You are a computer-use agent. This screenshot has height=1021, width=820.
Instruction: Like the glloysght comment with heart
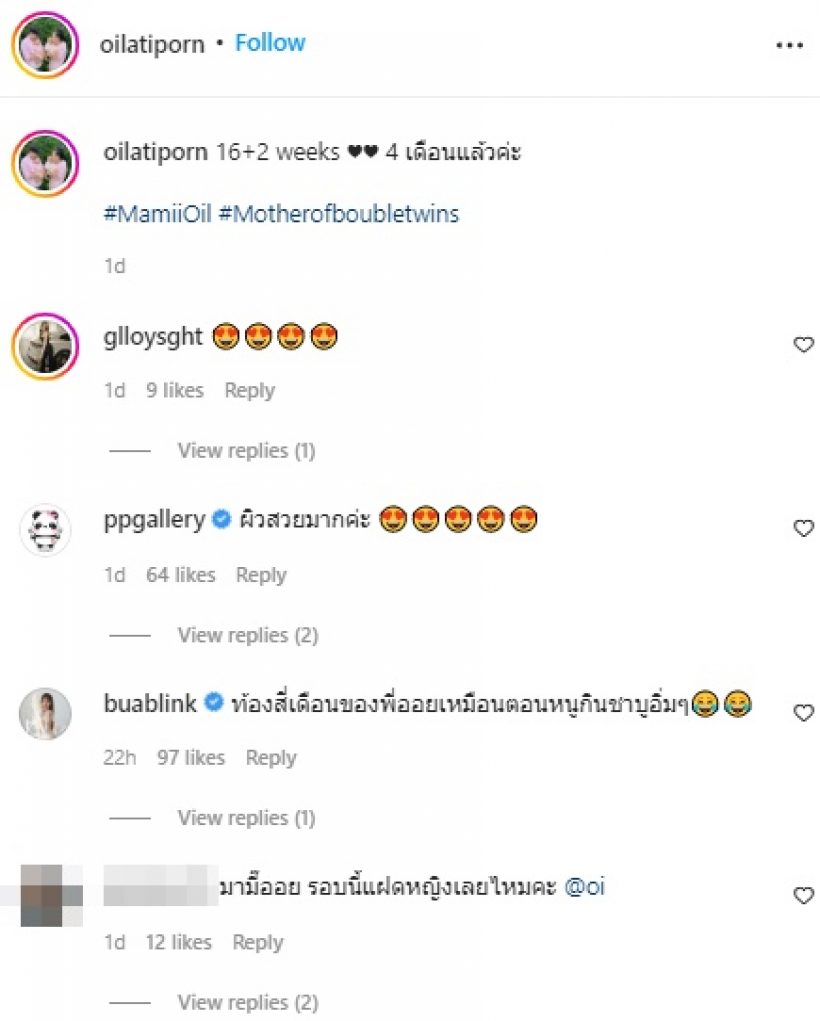coord(804,344)
